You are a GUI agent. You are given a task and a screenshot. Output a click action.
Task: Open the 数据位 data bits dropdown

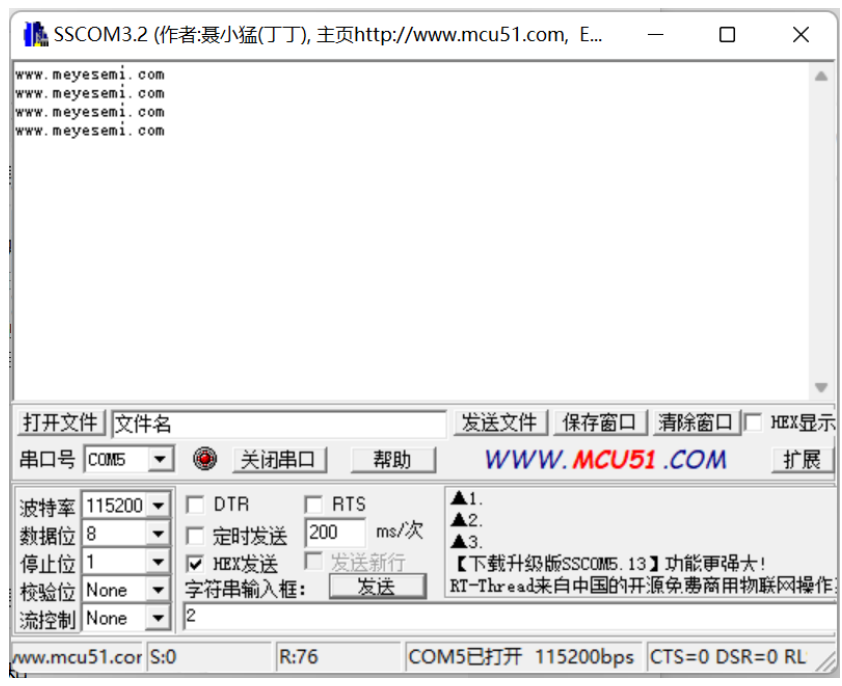(158, 534)
